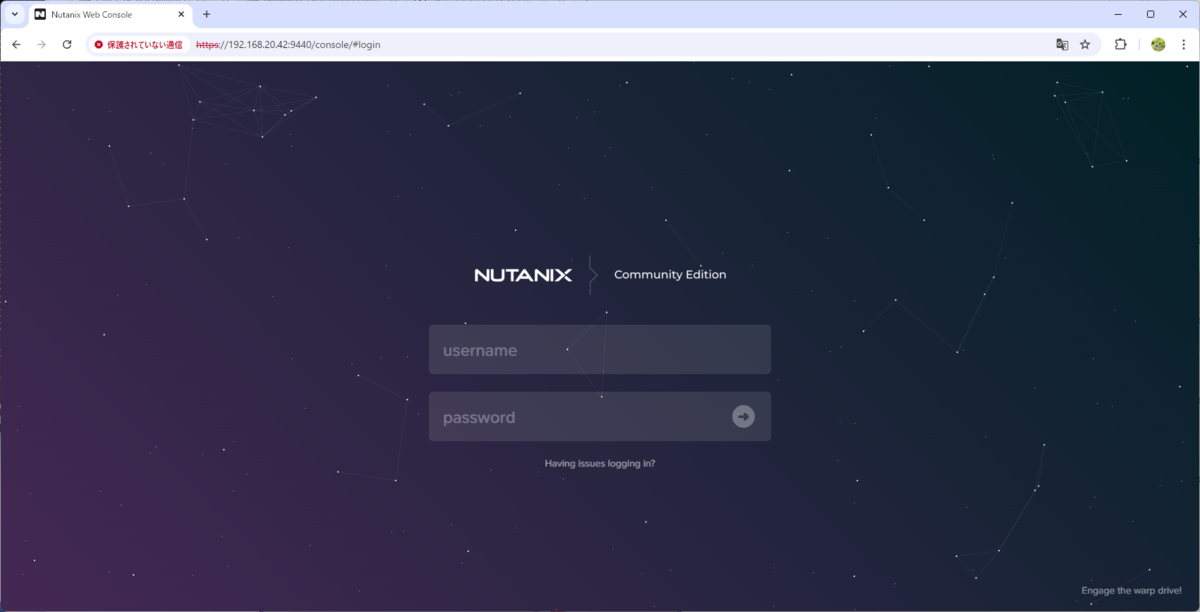Go forward to the next page
Viewport: 1200px width, 612px height.
pos(41,44)
